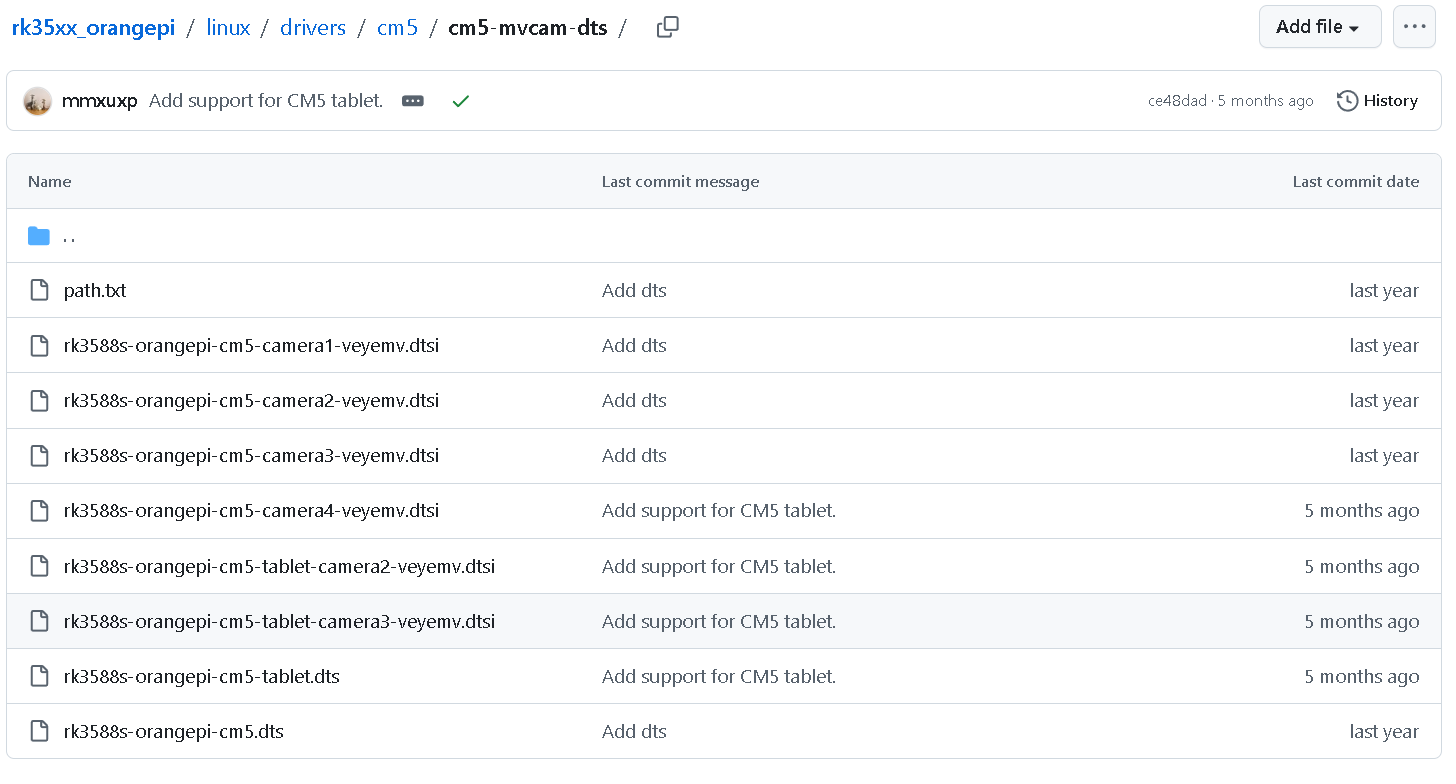Expand commit message with ellipsis button
The width and height of the screenshot is (1456, 784).
413,101
